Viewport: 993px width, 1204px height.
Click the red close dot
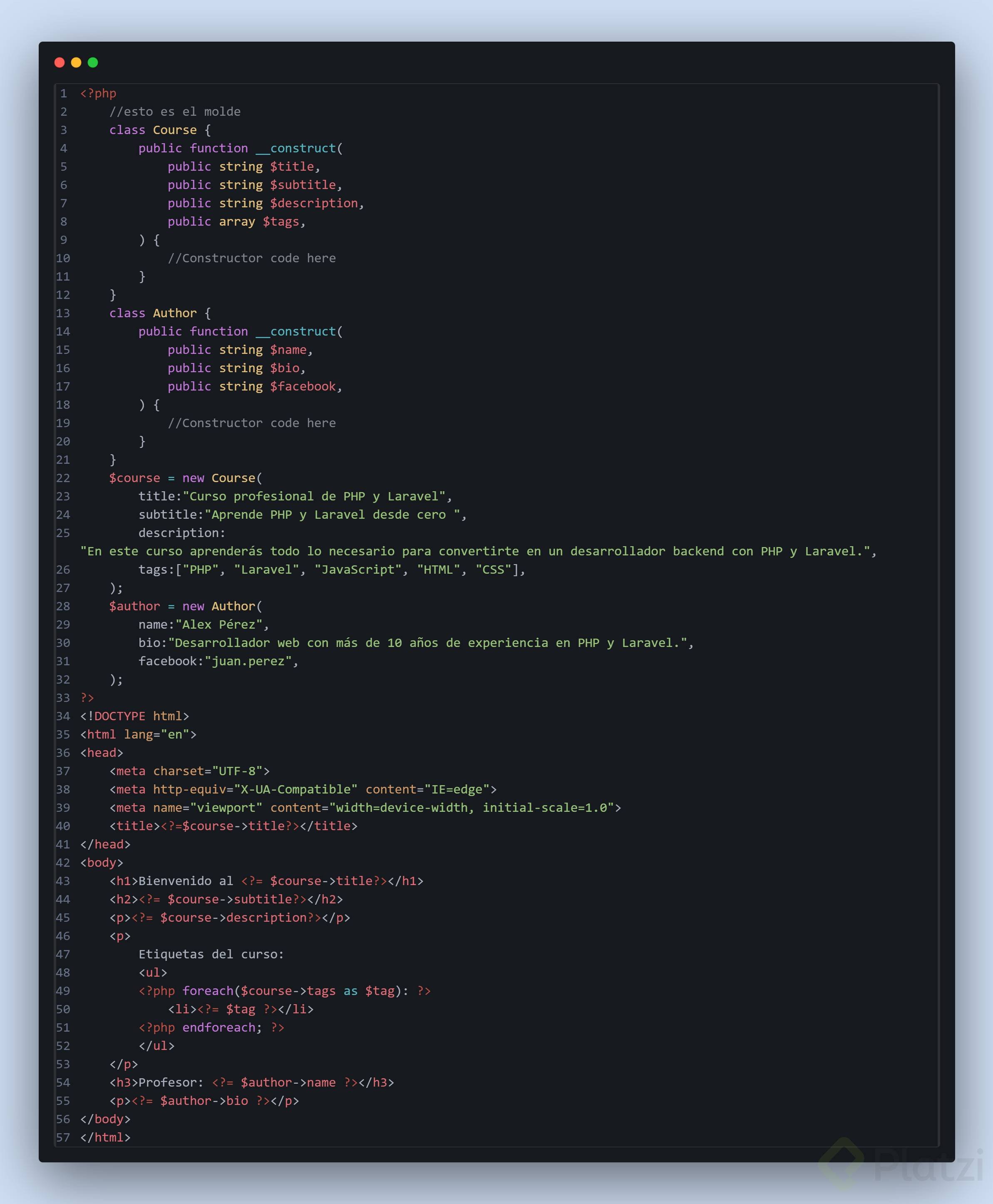[x=60, y=62]
